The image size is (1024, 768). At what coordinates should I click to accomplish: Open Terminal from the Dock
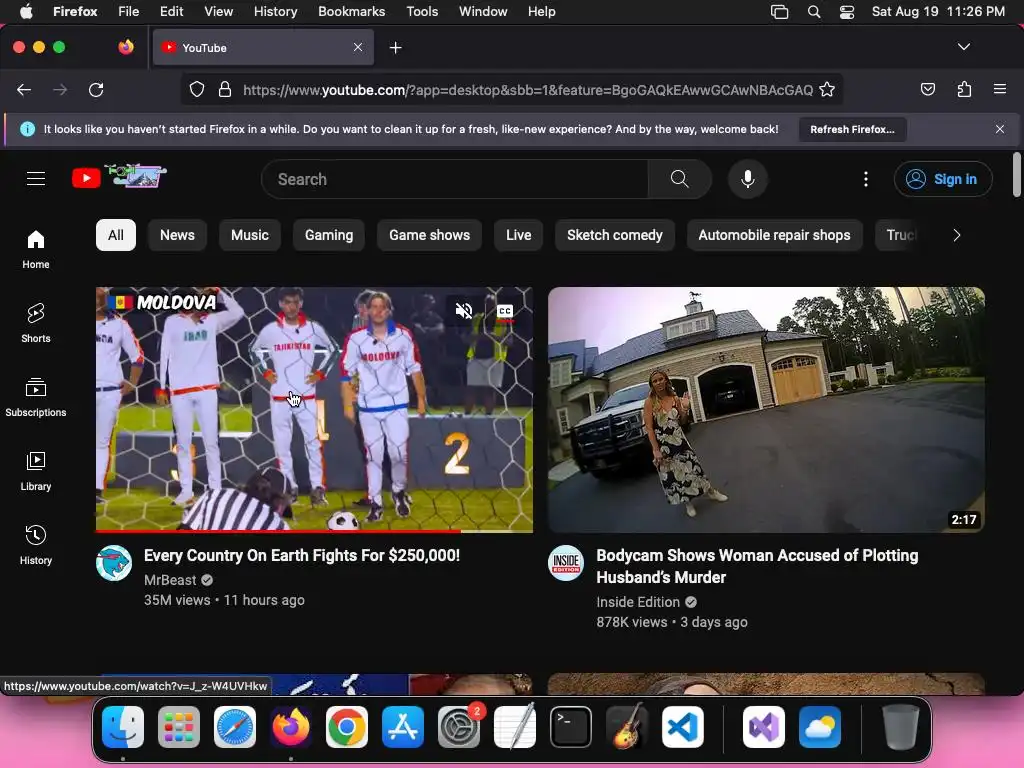pyautogui.click(x=571, y=727)
